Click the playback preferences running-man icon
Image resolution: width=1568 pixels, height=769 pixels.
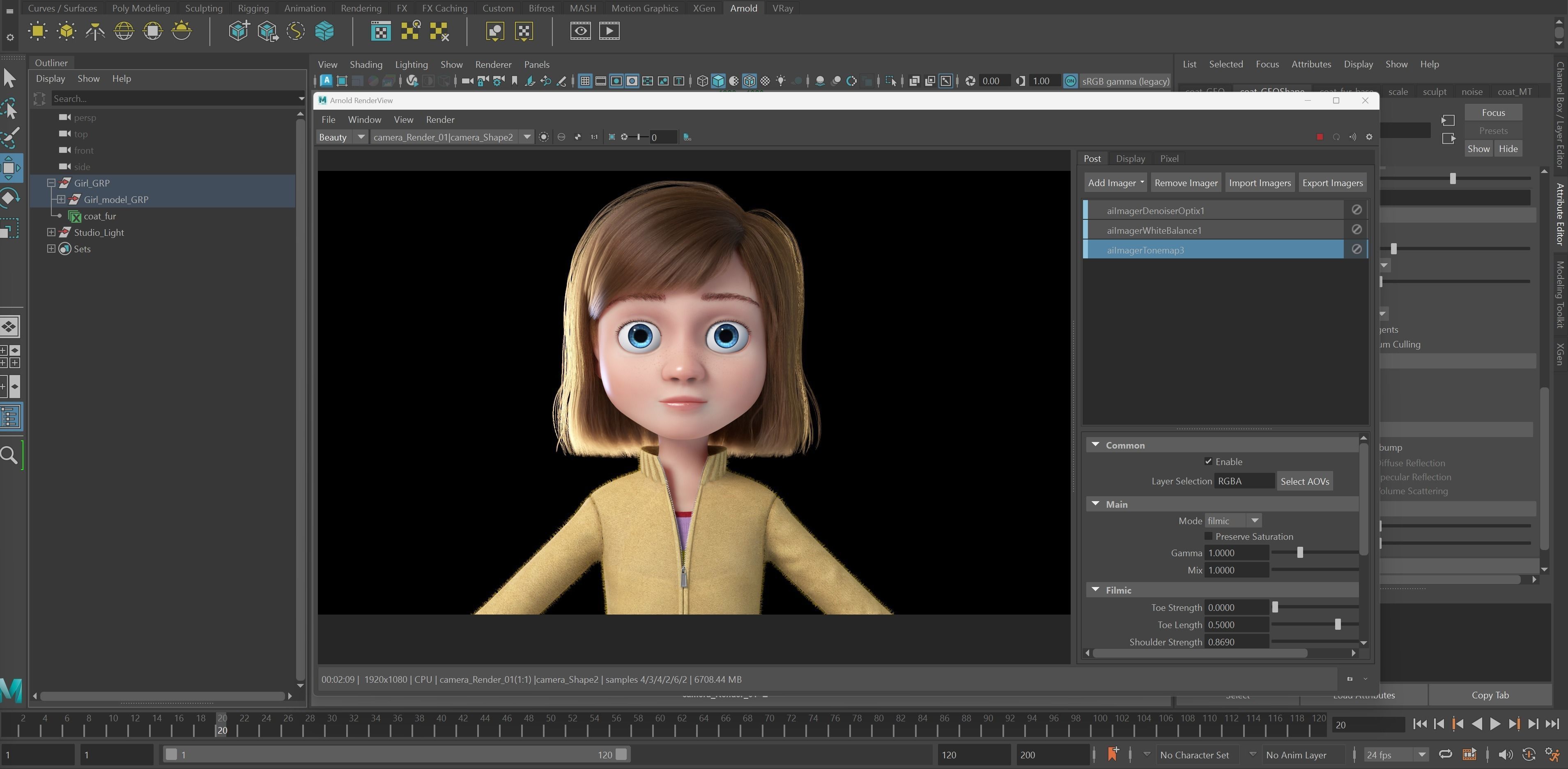pyautogui.click(x=1552, y=754)
